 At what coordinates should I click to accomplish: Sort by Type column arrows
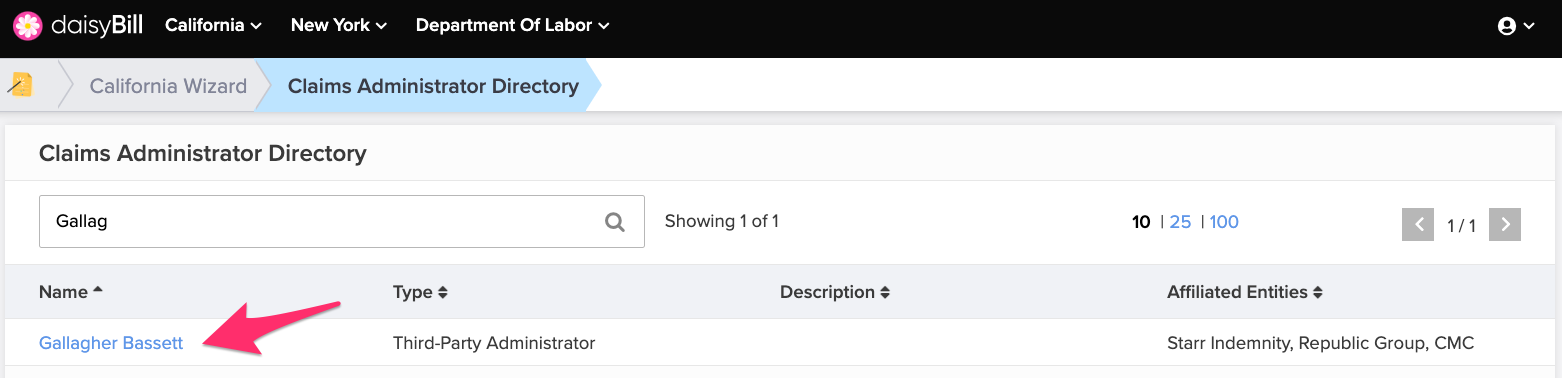443,293
